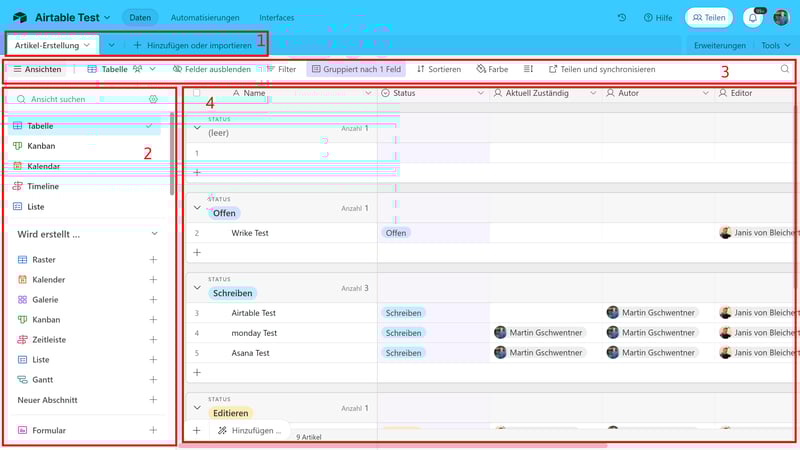Open Tools dropdown menu

[776, 45]
